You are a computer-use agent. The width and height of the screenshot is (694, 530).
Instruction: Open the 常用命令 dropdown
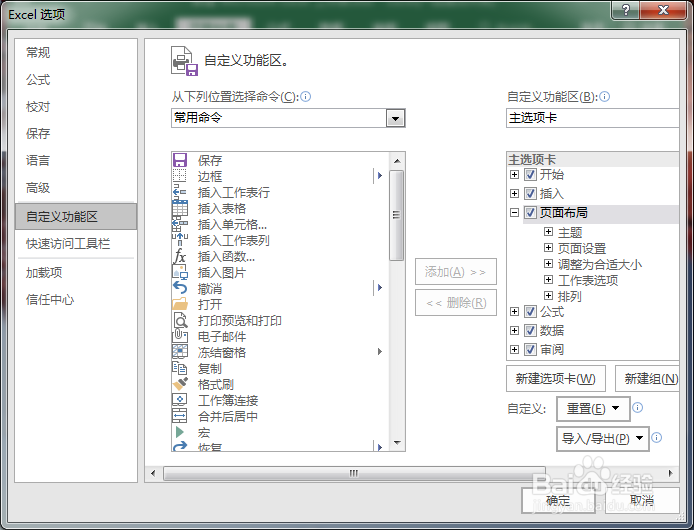[x=395, y=118]
